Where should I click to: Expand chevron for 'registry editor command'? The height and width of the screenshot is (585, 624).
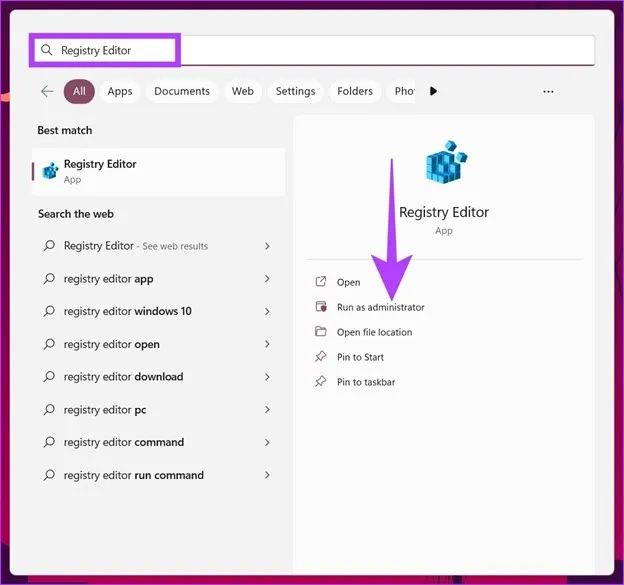267,442
